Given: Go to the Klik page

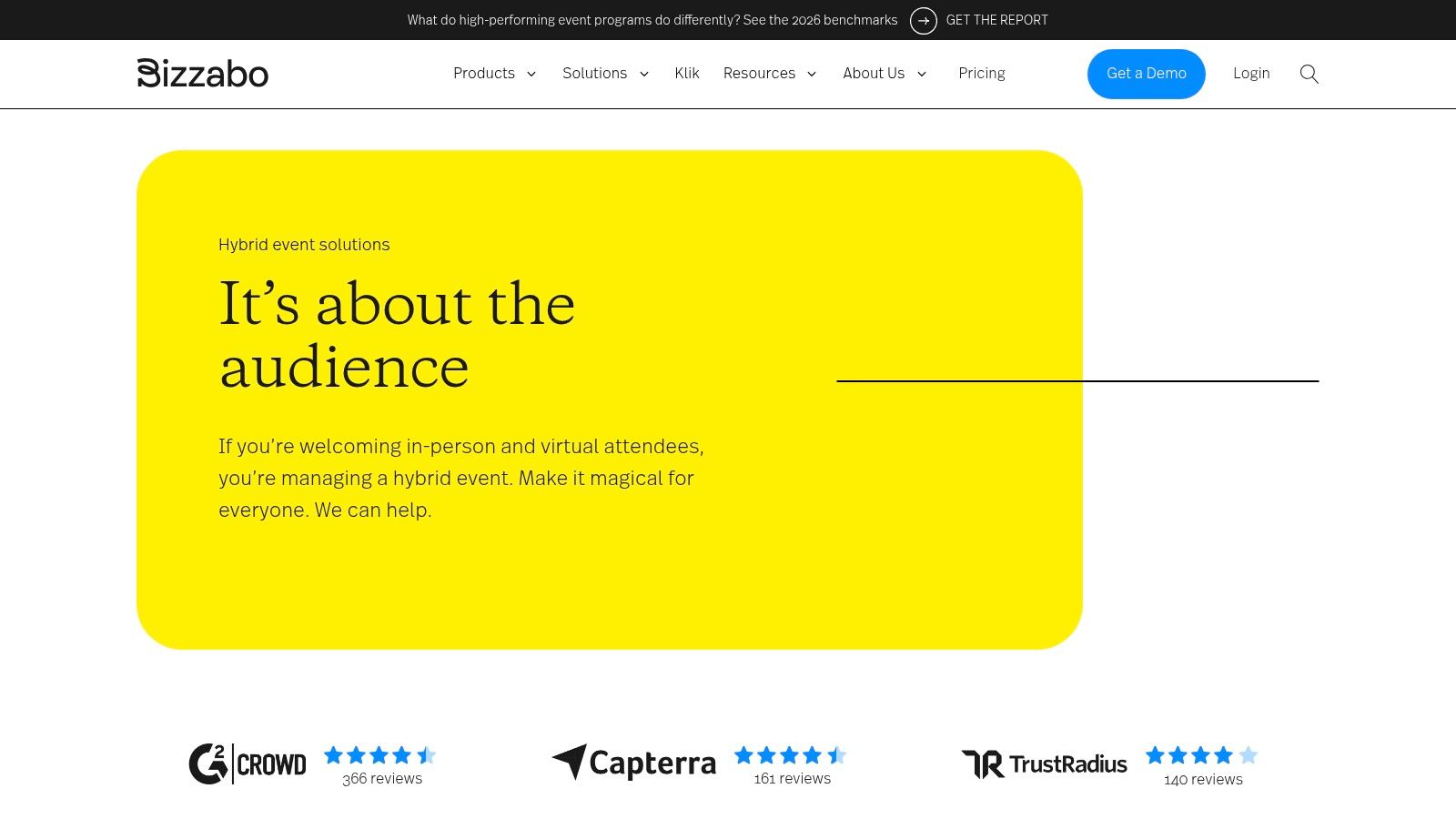Looking at the screenshot, I should click(x=687, y=73).
